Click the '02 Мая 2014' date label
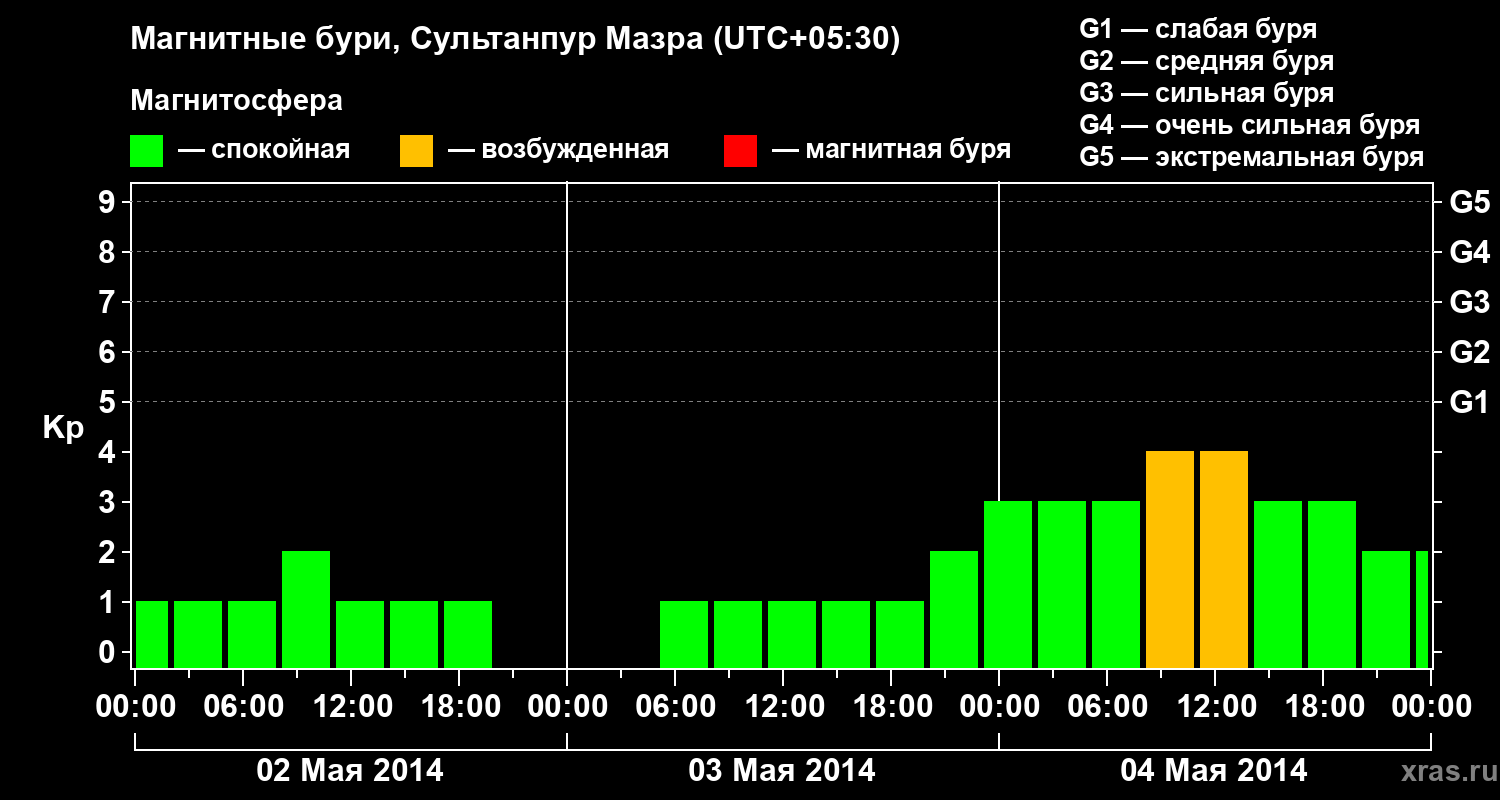The width and height of the screenshot is (1500, 800). [x=350, y=770]
